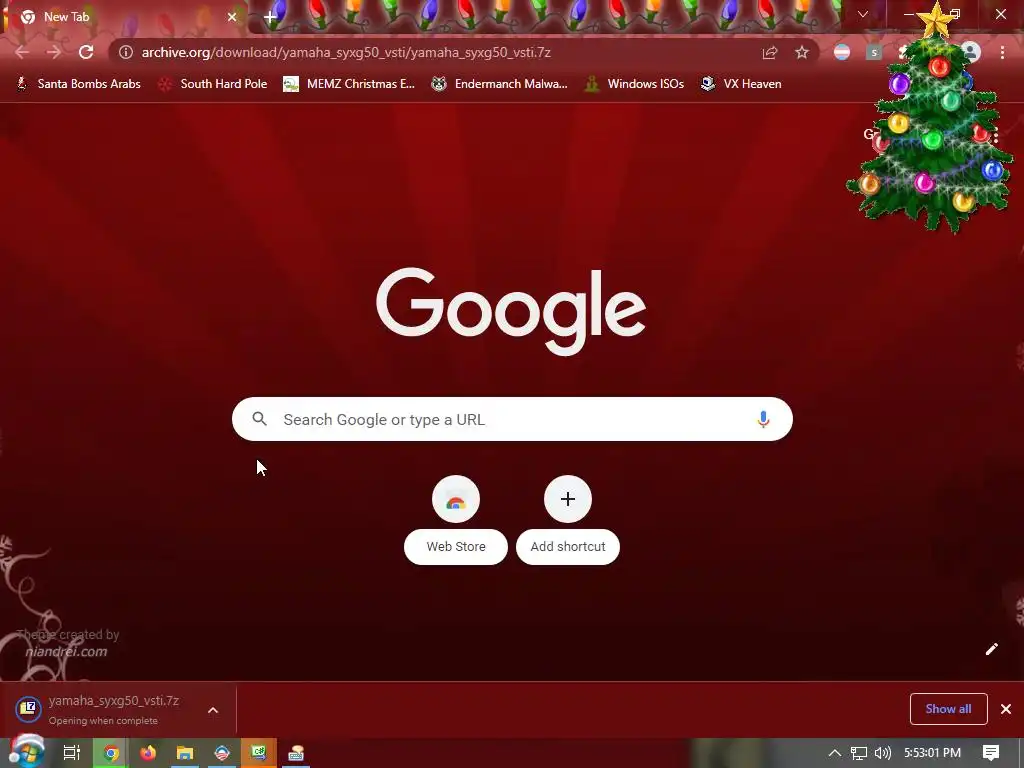Open the Action Center notifications icon
The height and width of the screenshot is (768, 1024).
[x=991, y=753]
